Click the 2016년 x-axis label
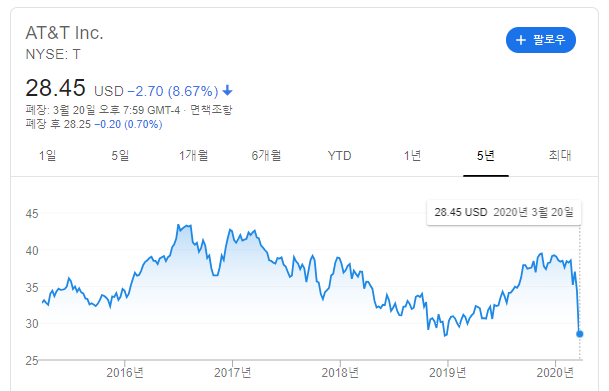 pos(125,373)
